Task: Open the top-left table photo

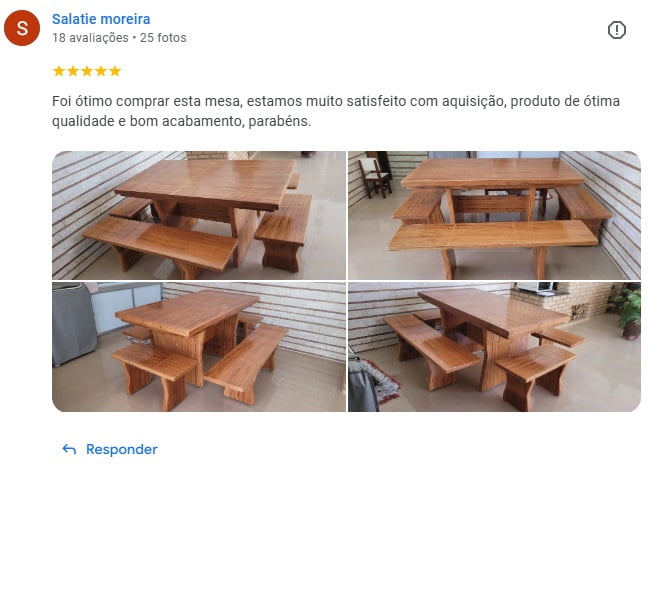Action: coord(199,215)
